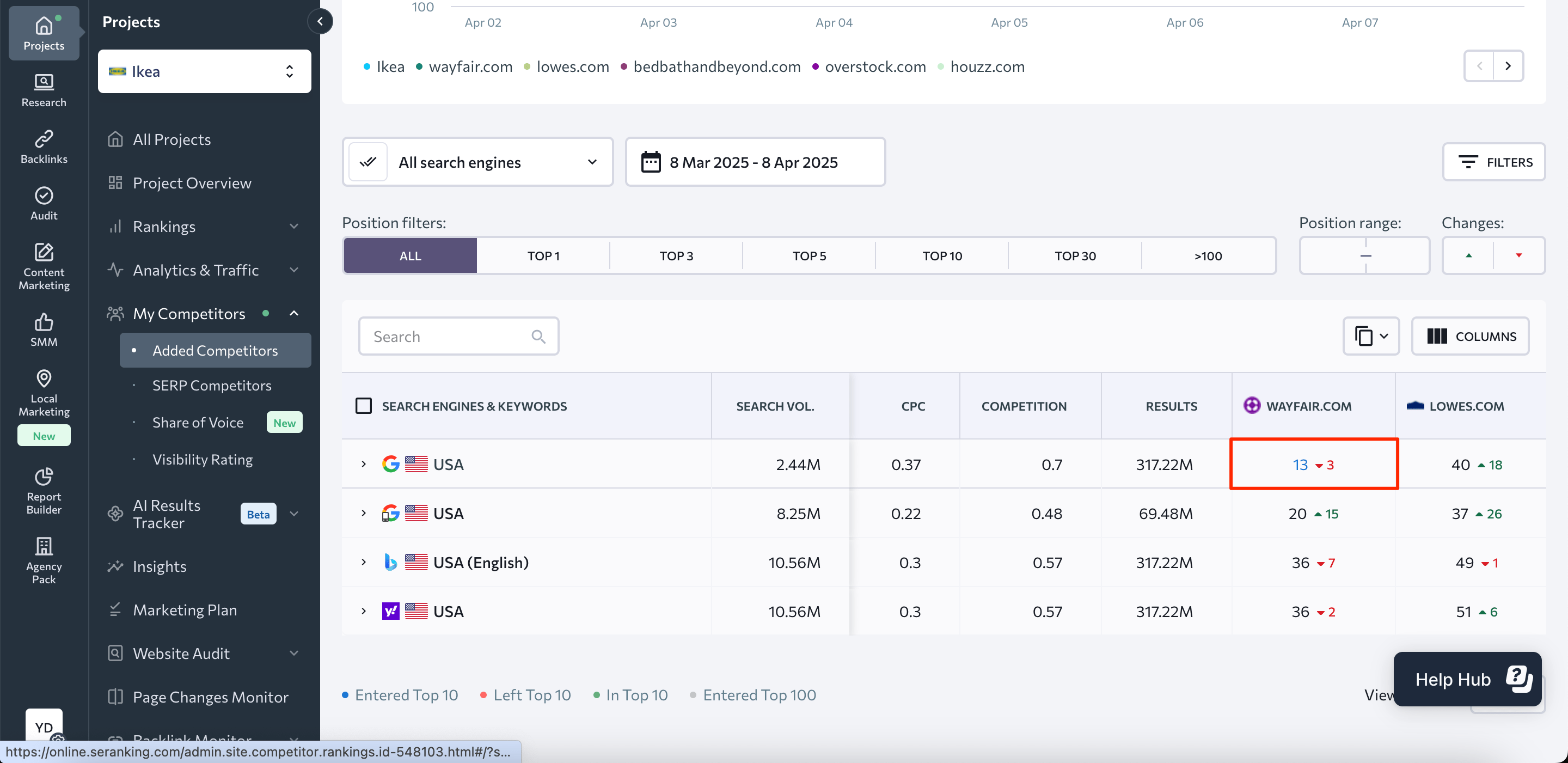Click the double-check icon beside All search engines
Image resolution: width=1568 pixels, height=763 pixels.
pyautogui.click(x=367, y=162)
